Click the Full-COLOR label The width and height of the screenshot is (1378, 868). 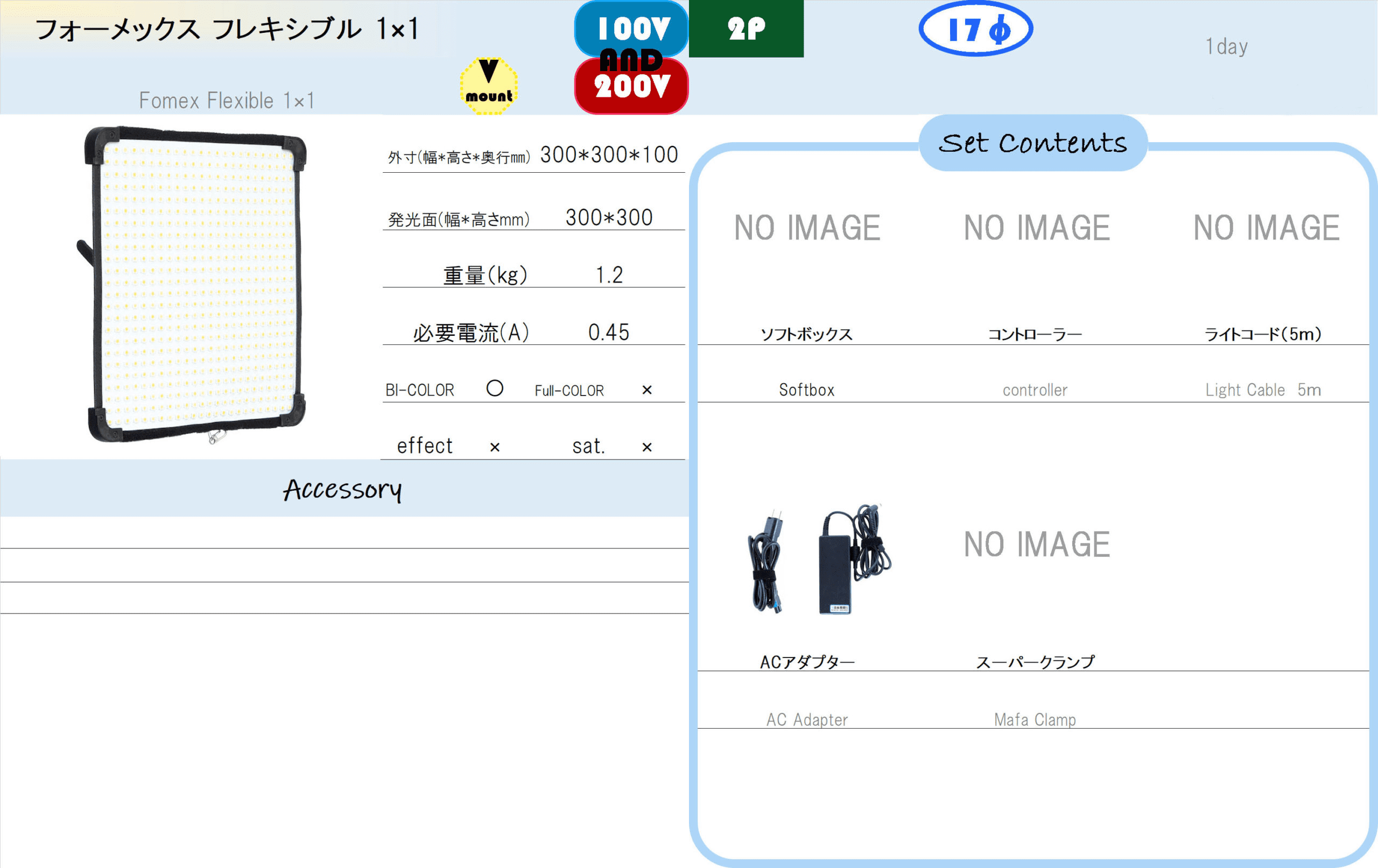coord(569,391)
